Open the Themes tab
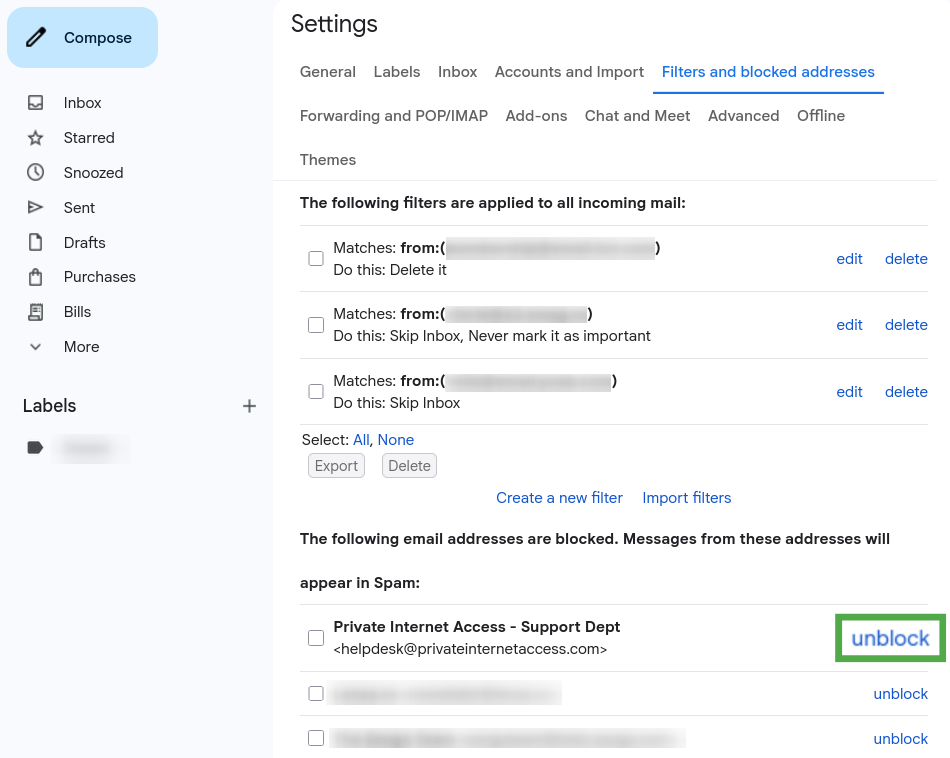The height and width of the screenshot is (758, 950). tap(328, 160)
